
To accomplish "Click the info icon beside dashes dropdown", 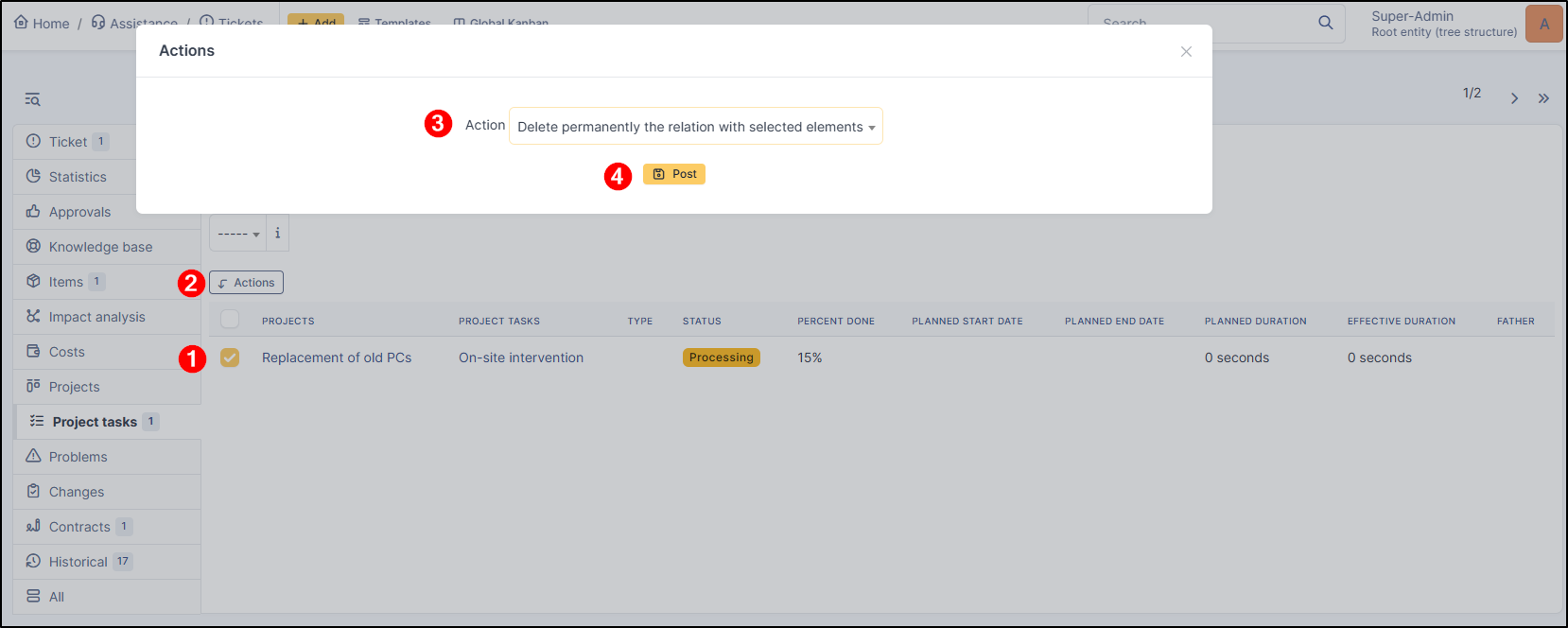I will pyautogui.click(x=277, y=234).
